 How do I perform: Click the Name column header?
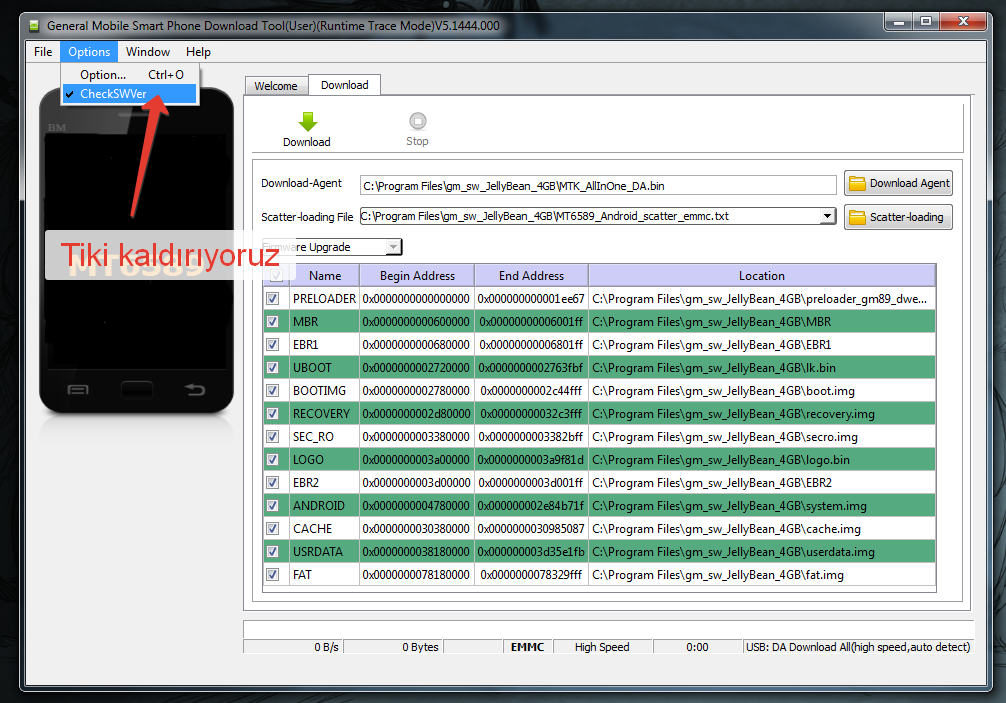[x=325, y=276]
